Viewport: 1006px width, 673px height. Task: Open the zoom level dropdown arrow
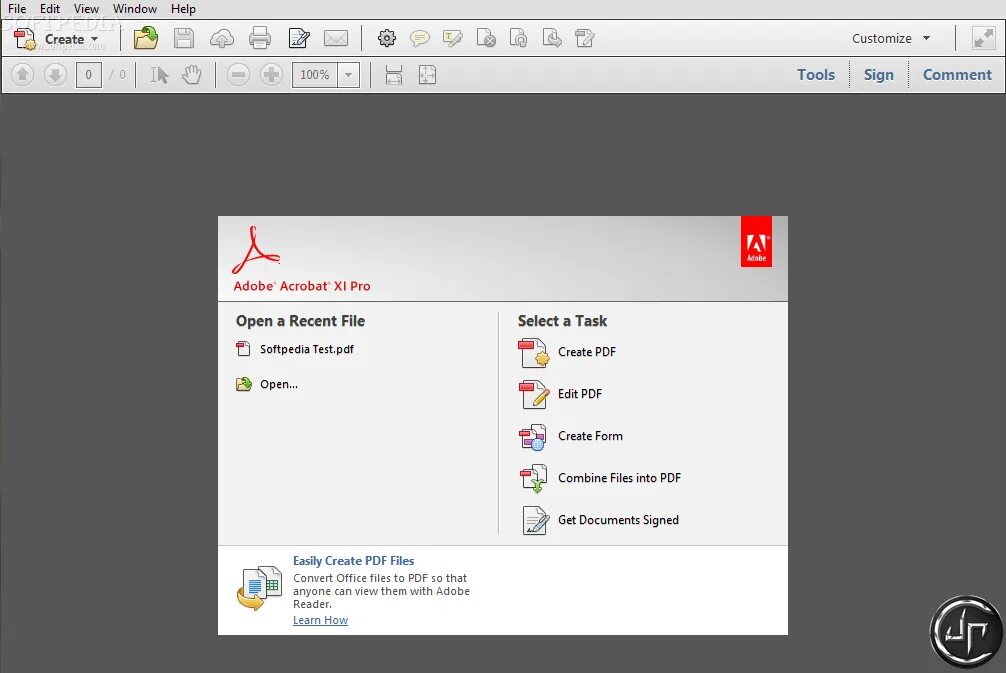(348, 75)
